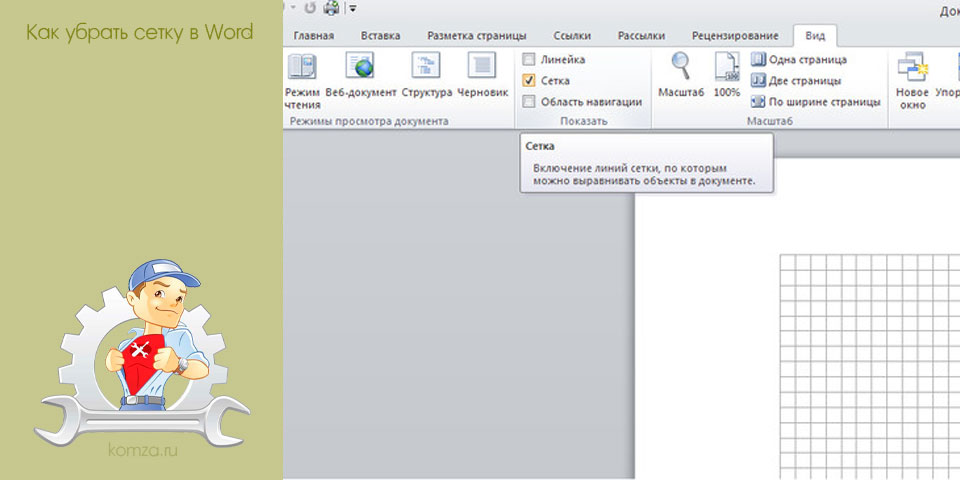Image resolution: width=960 pixels, height=480 pixels.
Task: Open the Ссылки tab
Action: (572, 36)
